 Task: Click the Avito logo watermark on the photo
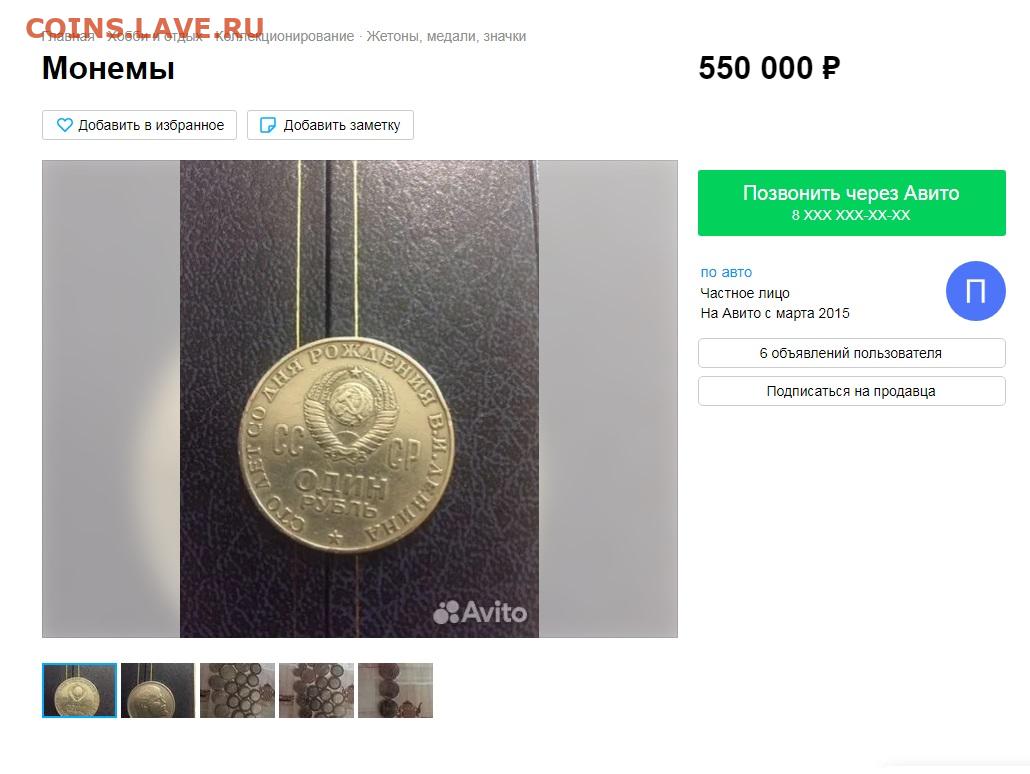(480, 612)
